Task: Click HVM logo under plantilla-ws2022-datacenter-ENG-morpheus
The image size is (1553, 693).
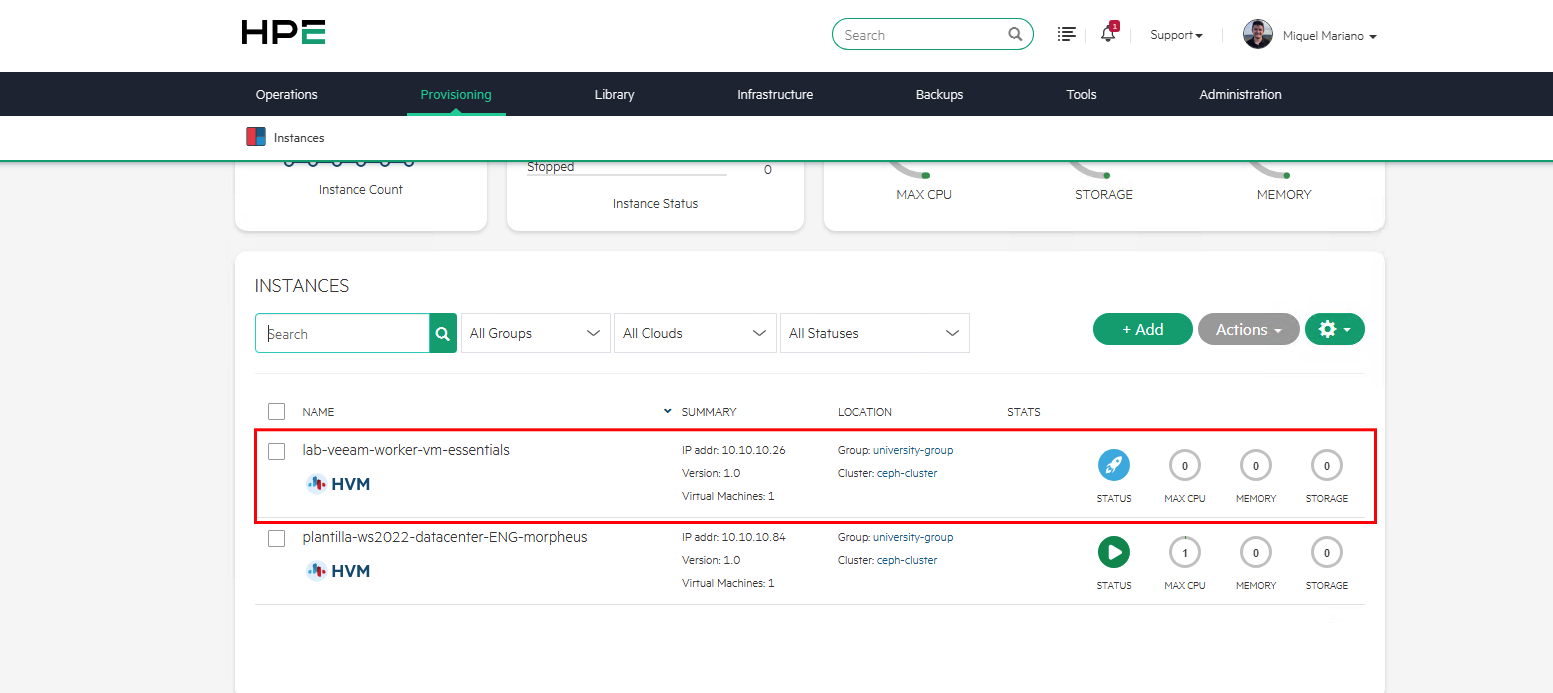Action: [x=338, y=571]
